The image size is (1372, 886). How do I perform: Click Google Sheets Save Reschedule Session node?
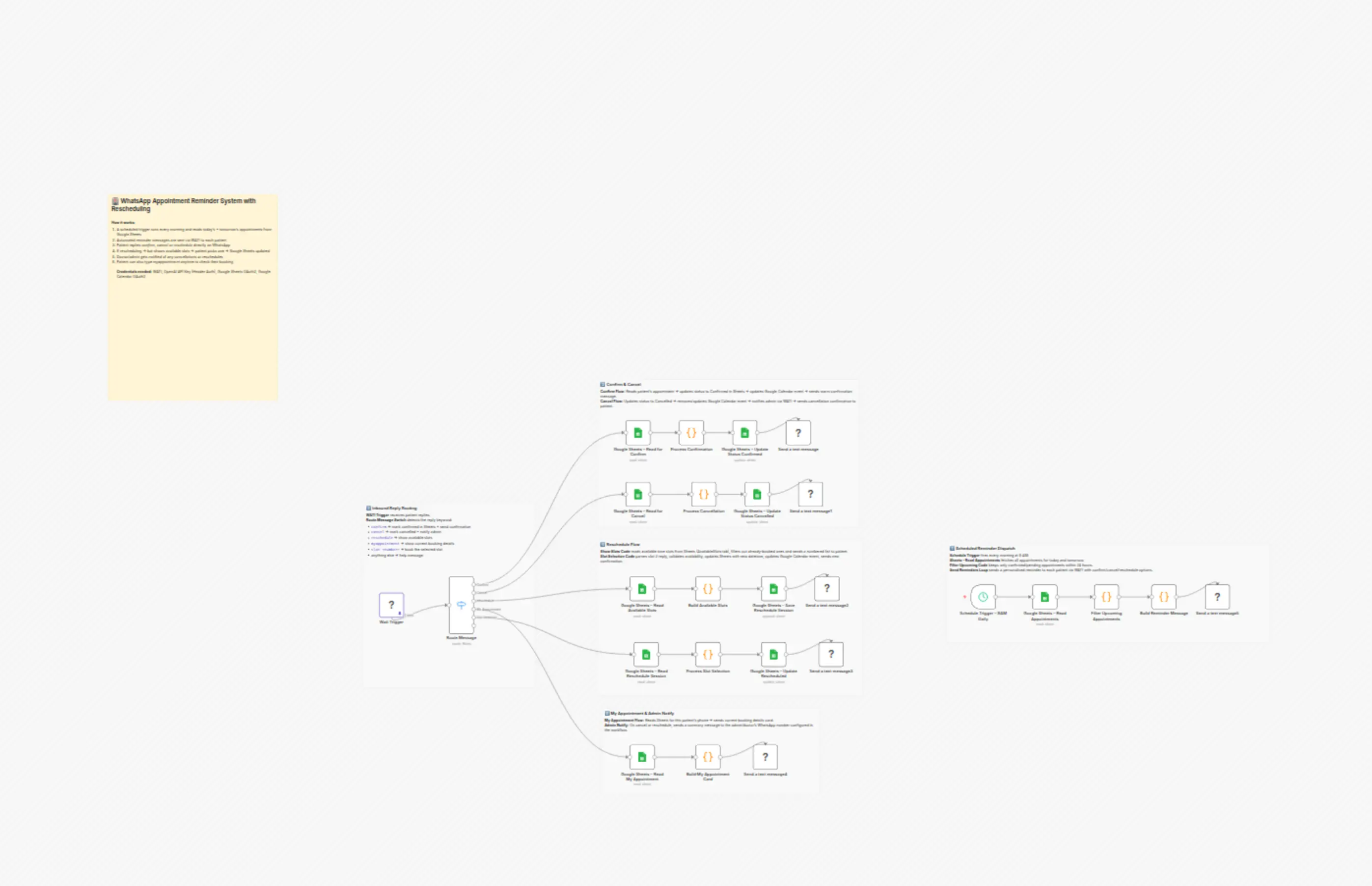click(x=773, y=589)
